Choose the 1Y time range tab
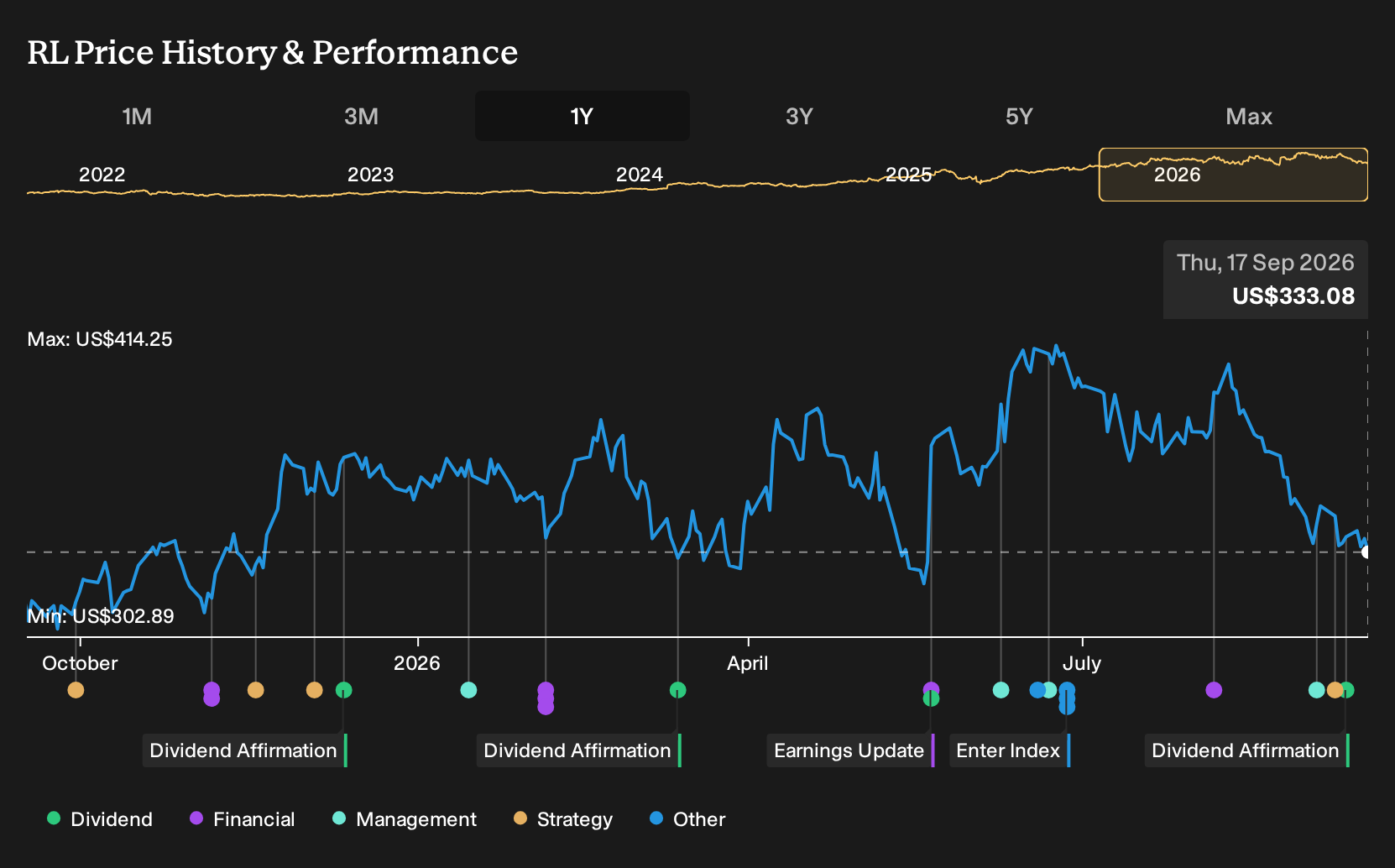 click(583, 116)
